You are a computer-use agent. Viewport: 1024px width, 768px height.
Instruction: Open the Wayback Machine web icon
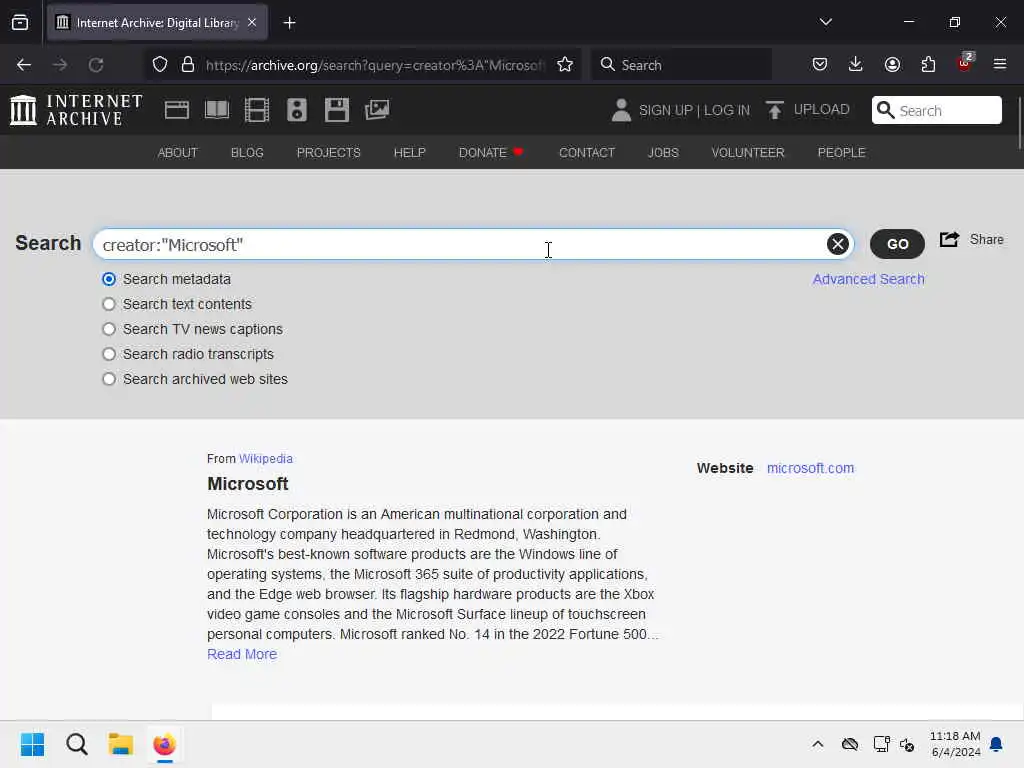pyautogui.click(x=176, y=110)
